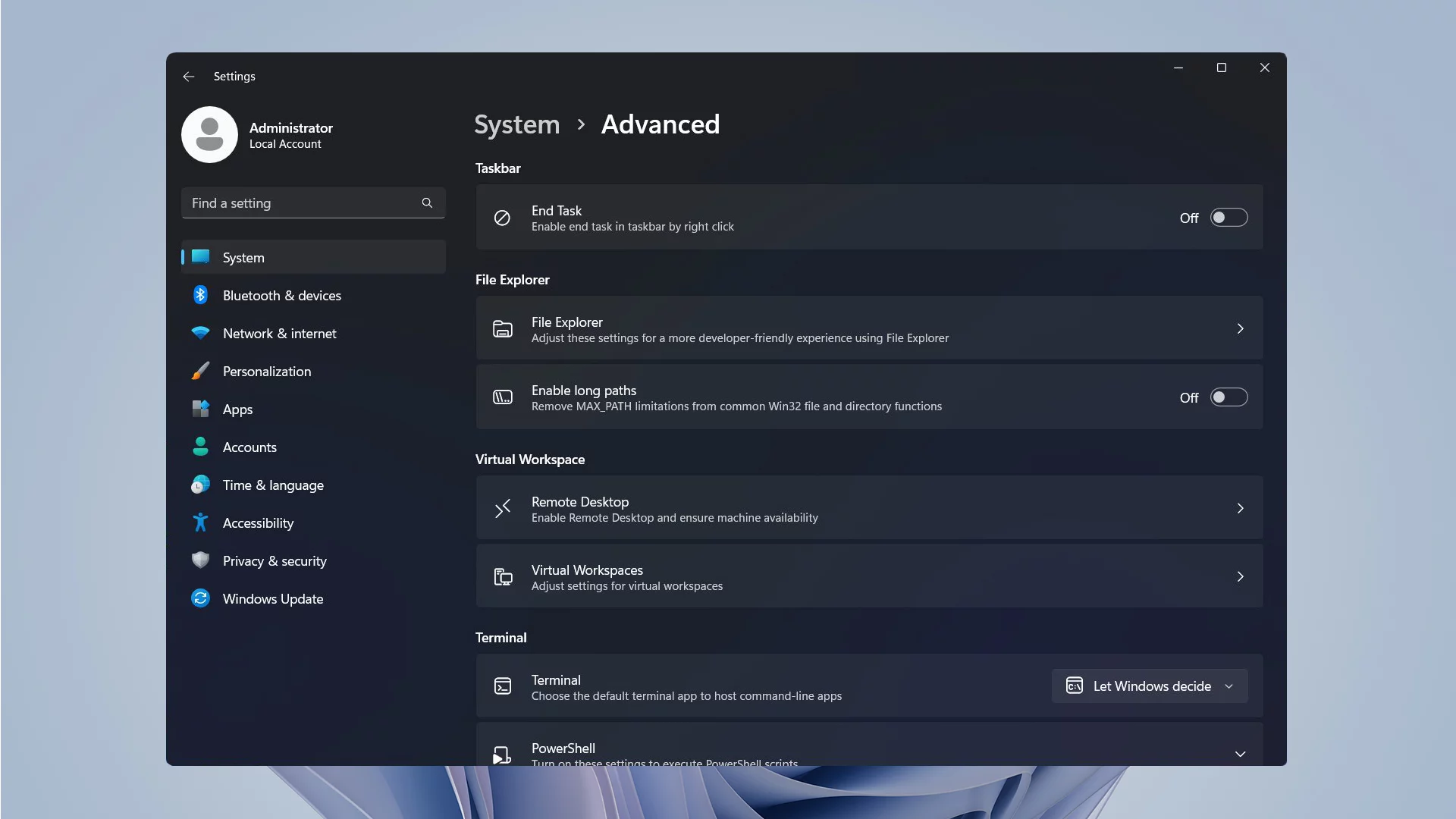Click the Administrator profile avatar
This screenshot has height=819, width=1456.
pyautogui.click(x=209, y=134)
